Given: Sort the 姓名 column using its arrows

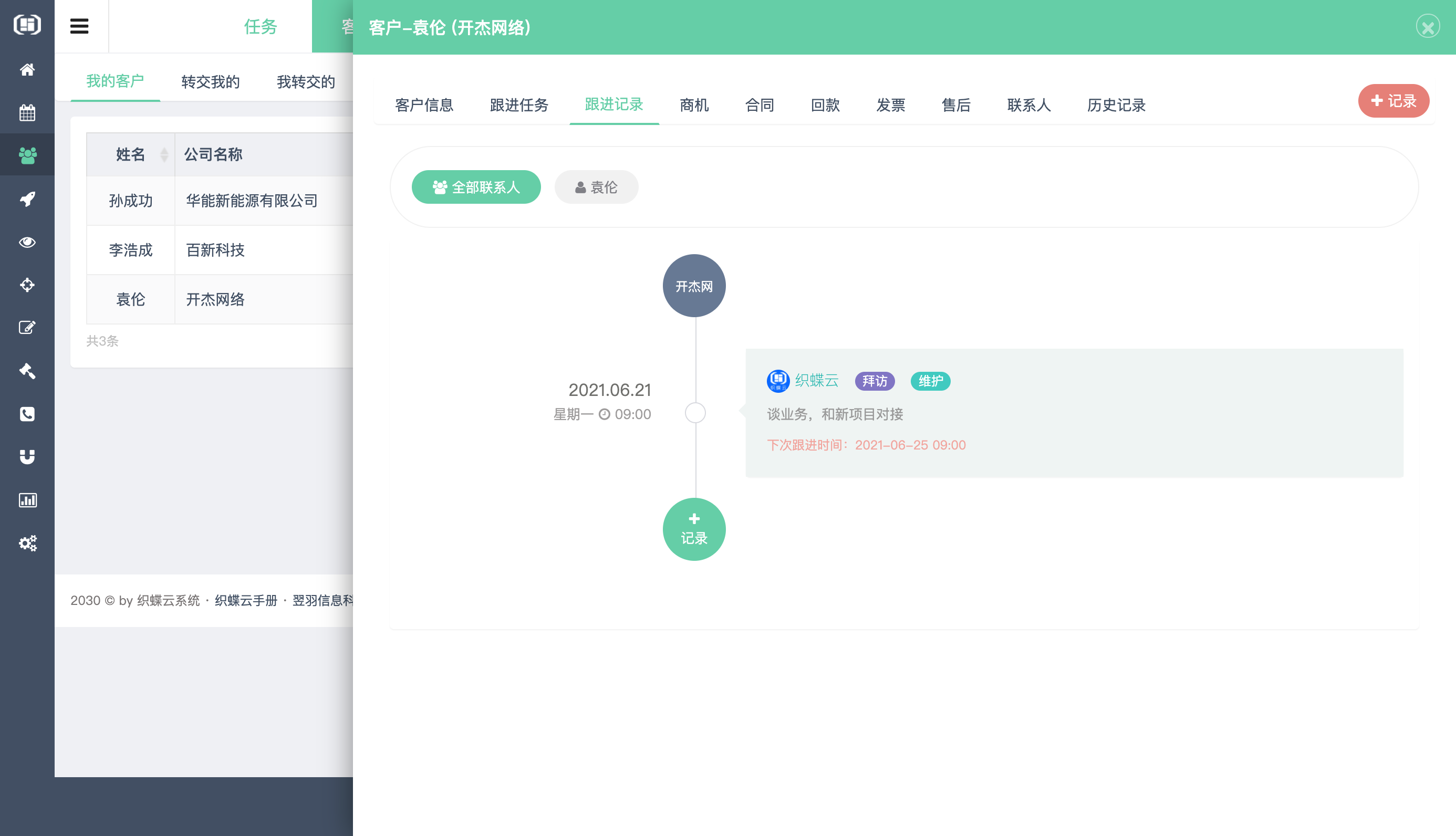Looking at the screenshot, I should click(164, 154).
